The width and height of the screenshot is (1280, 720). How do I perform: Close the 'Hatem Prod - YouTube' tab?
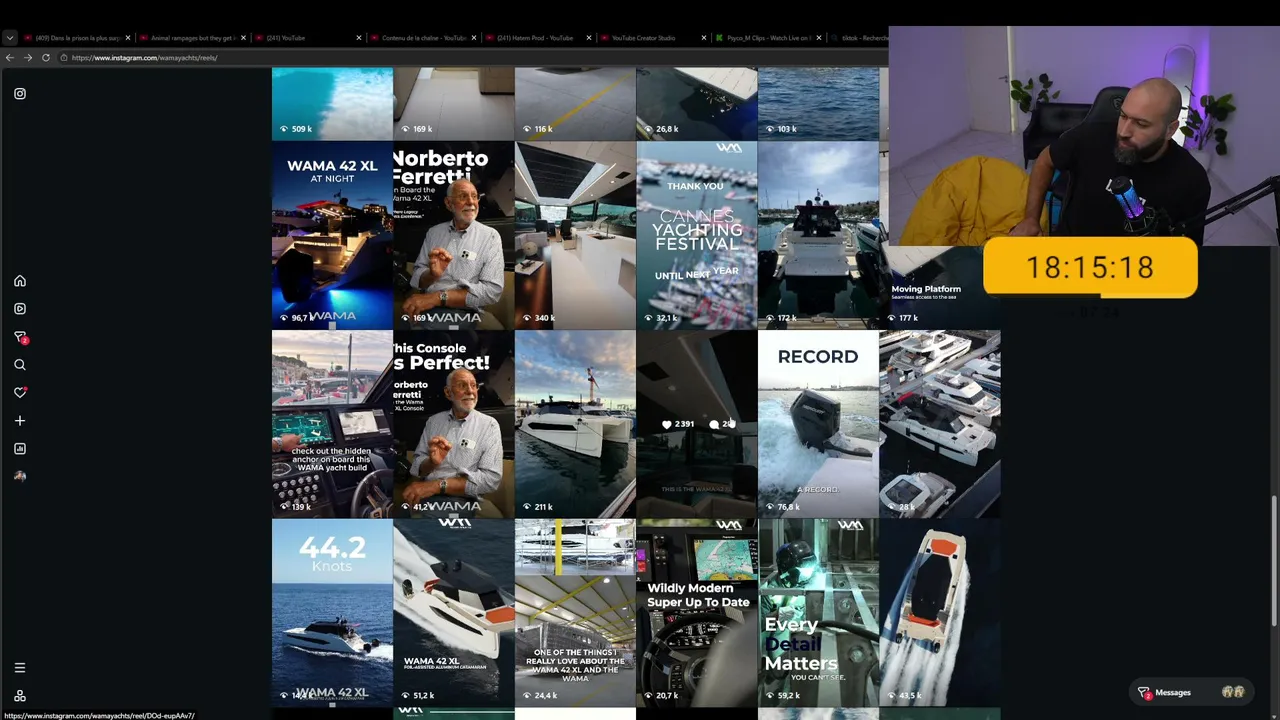589,38
